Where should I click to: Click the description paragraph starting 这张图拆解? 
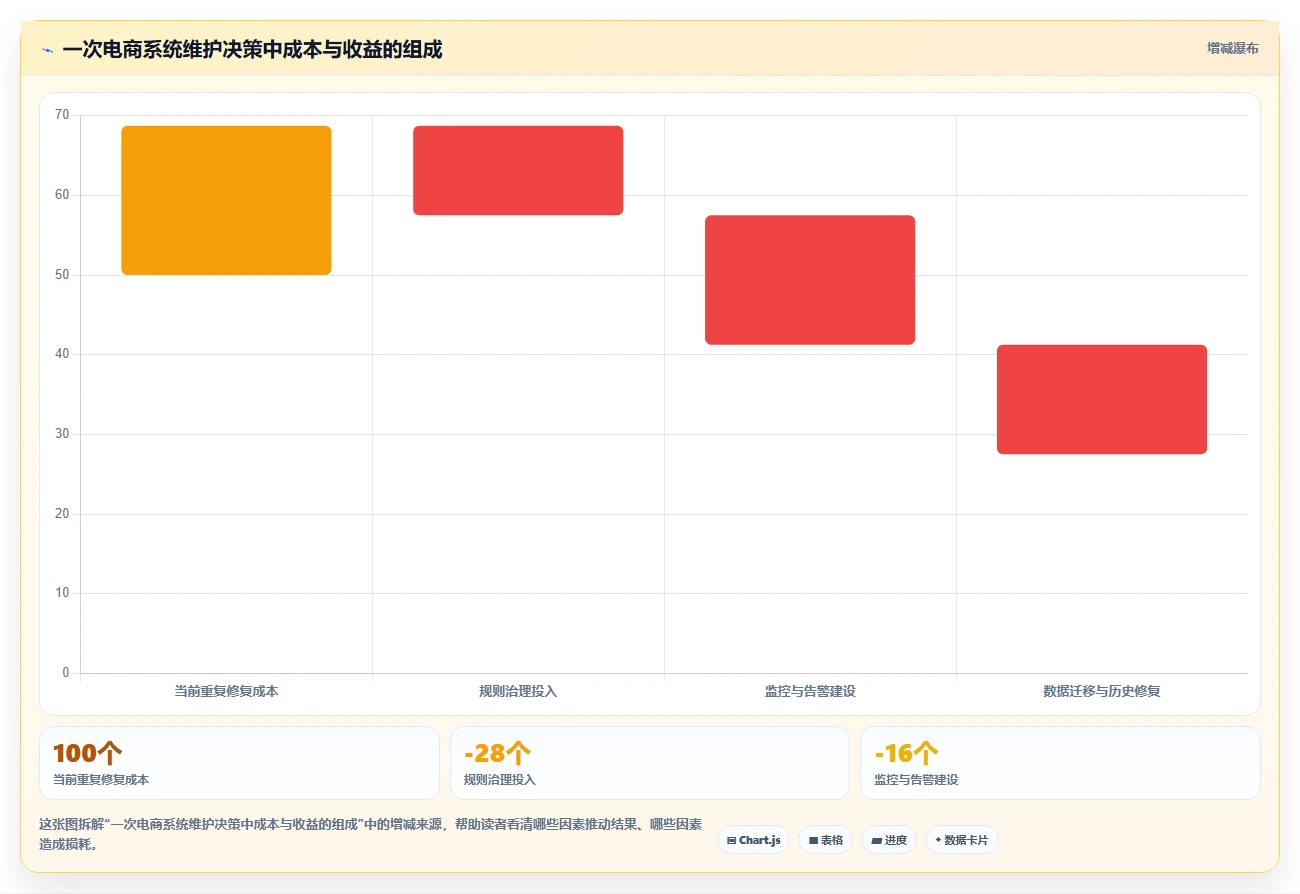[x=370, y=834]
